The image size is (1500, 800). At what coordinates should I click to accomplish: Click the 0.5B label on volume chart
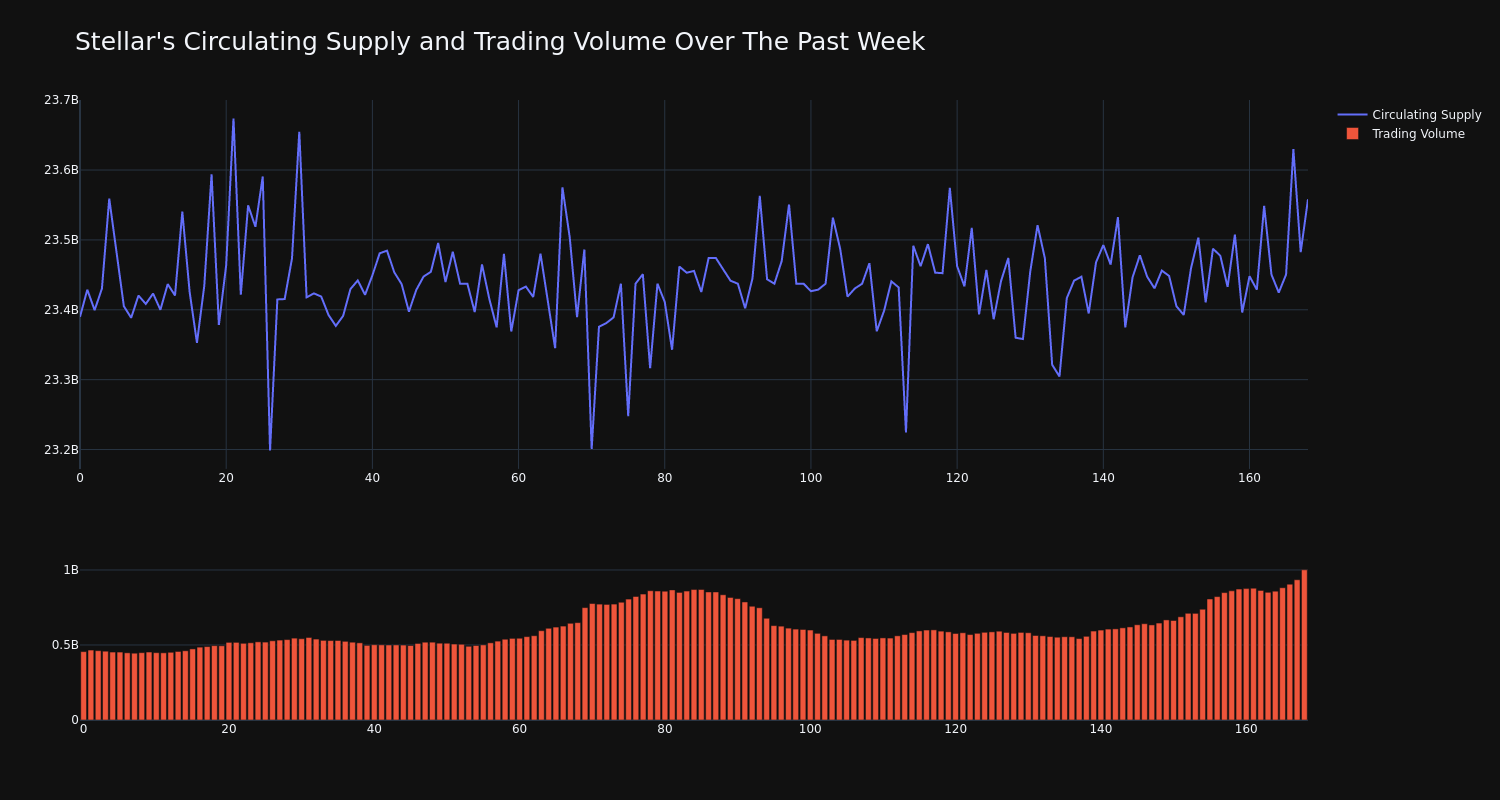coord(66,645)
